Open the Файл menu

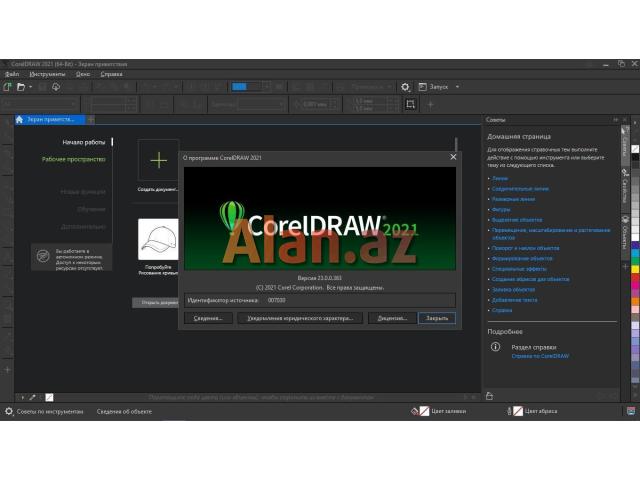[x=12, y=74]
